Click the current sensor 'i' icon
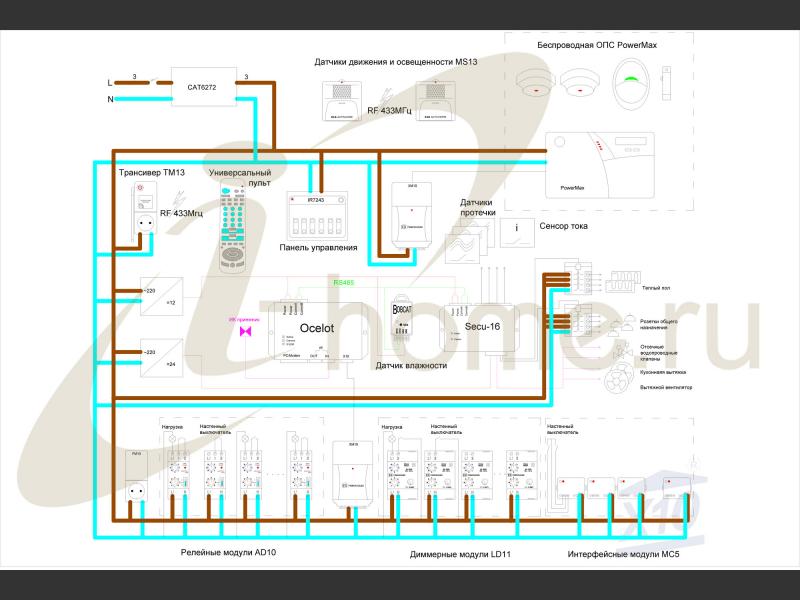This screenshot has height=600, width=800. [516, 229]
